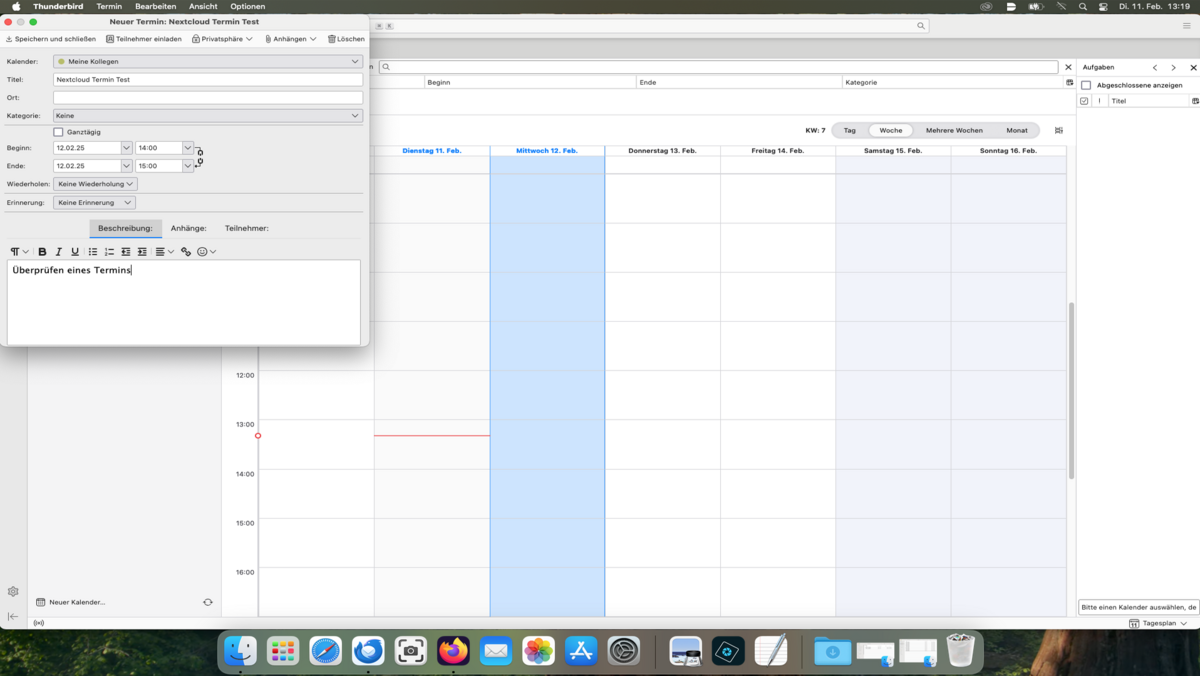Screen dimensions: 1200x676
Task: Switch to the Teilnehmer tab
Action: pos(246,228)
